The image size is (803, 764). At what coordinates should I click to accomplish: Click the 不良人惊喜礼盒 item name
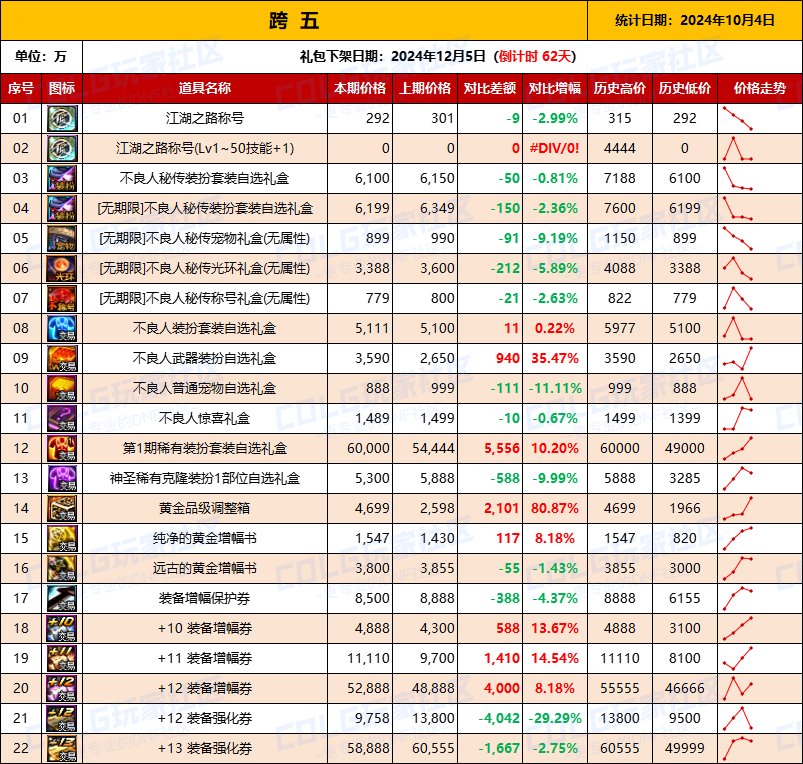[x=205, y=418]
